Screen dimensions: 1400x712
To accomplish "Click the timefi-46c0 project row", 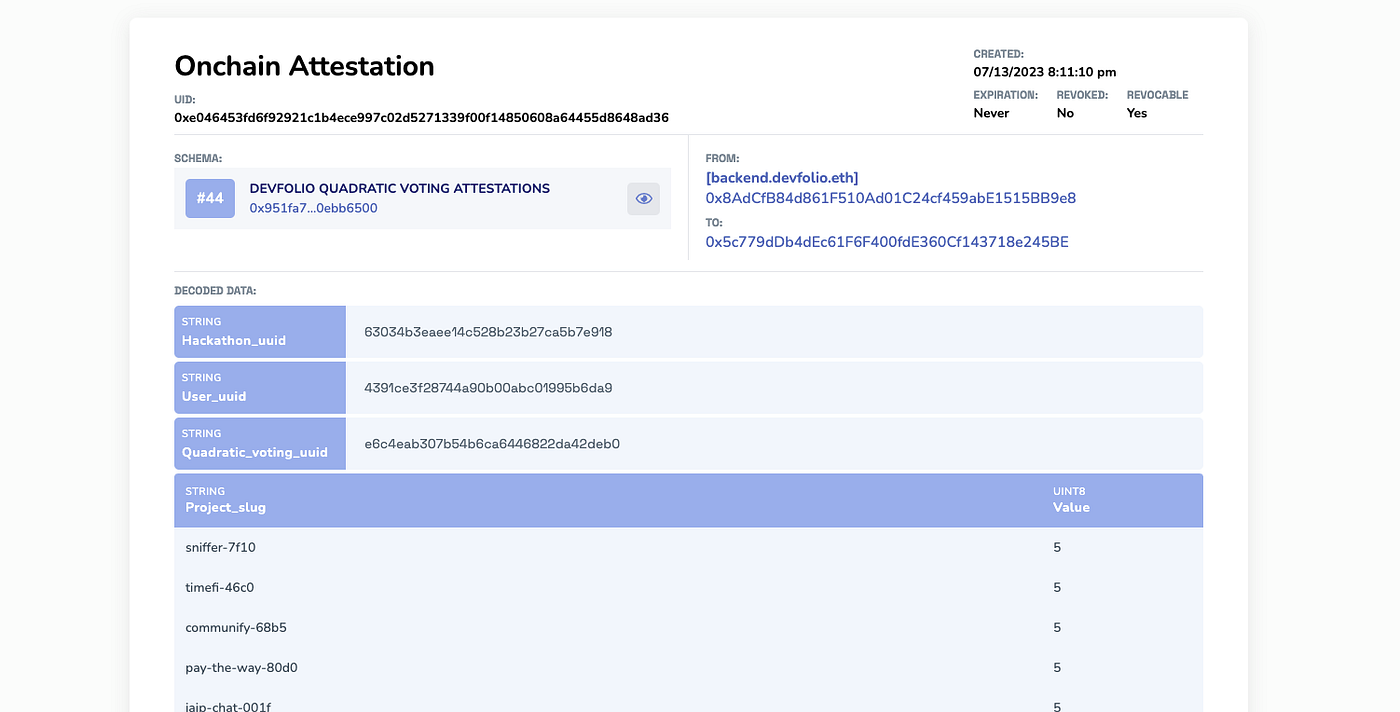I will [688, 588].
